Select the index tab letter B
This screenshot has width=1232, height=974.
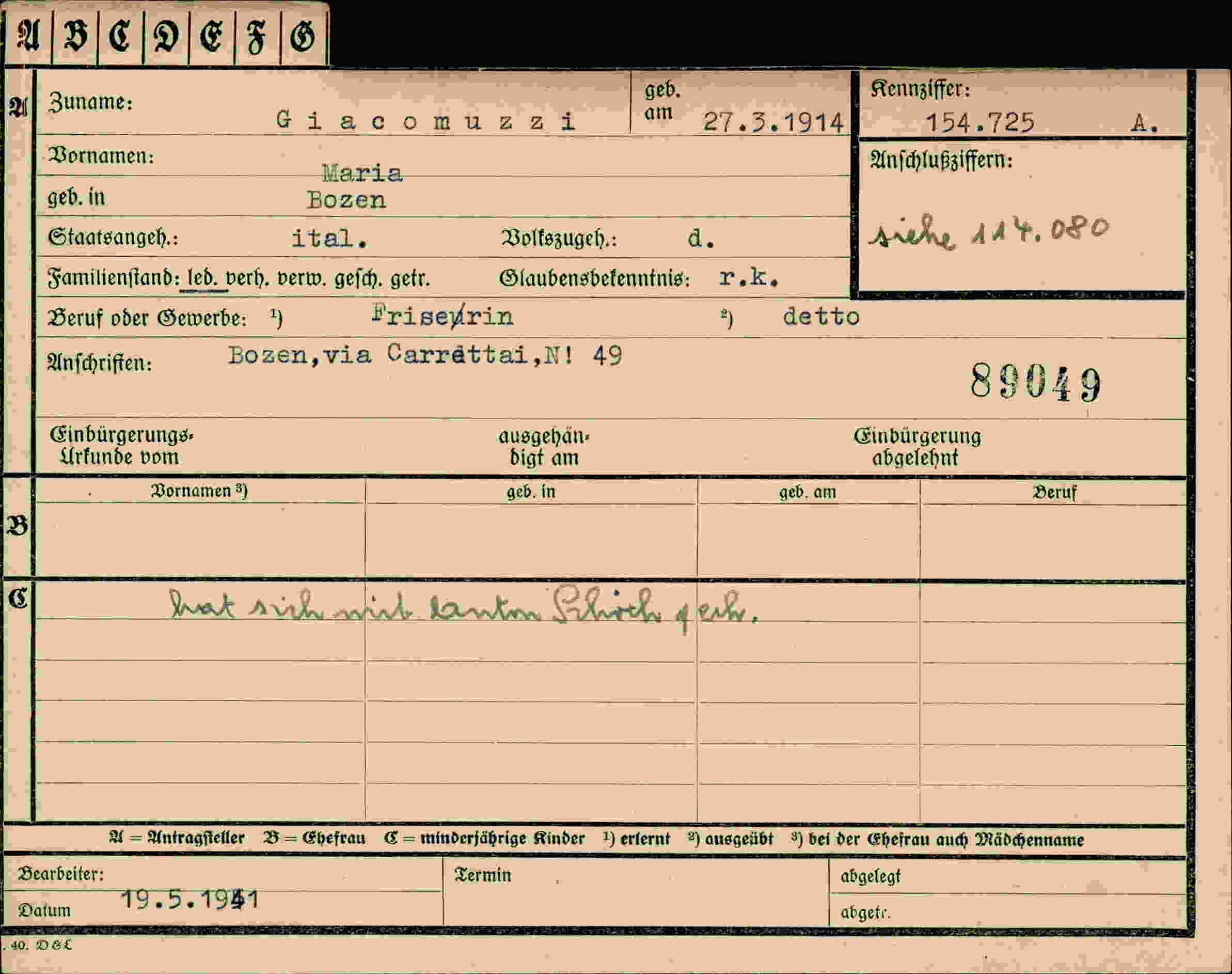click(x=75, y=36)
